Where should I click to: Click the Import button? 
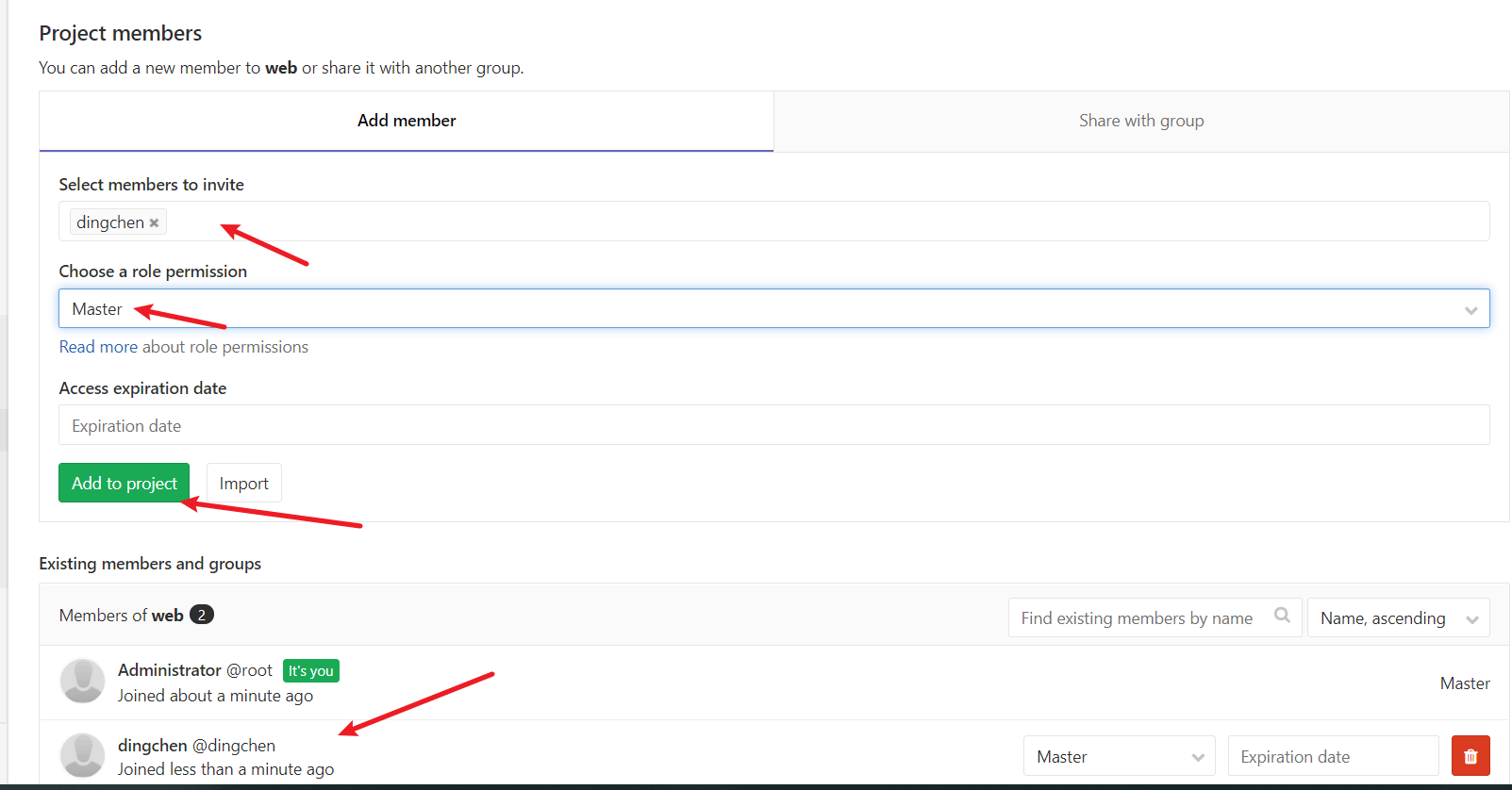point(243,484)
